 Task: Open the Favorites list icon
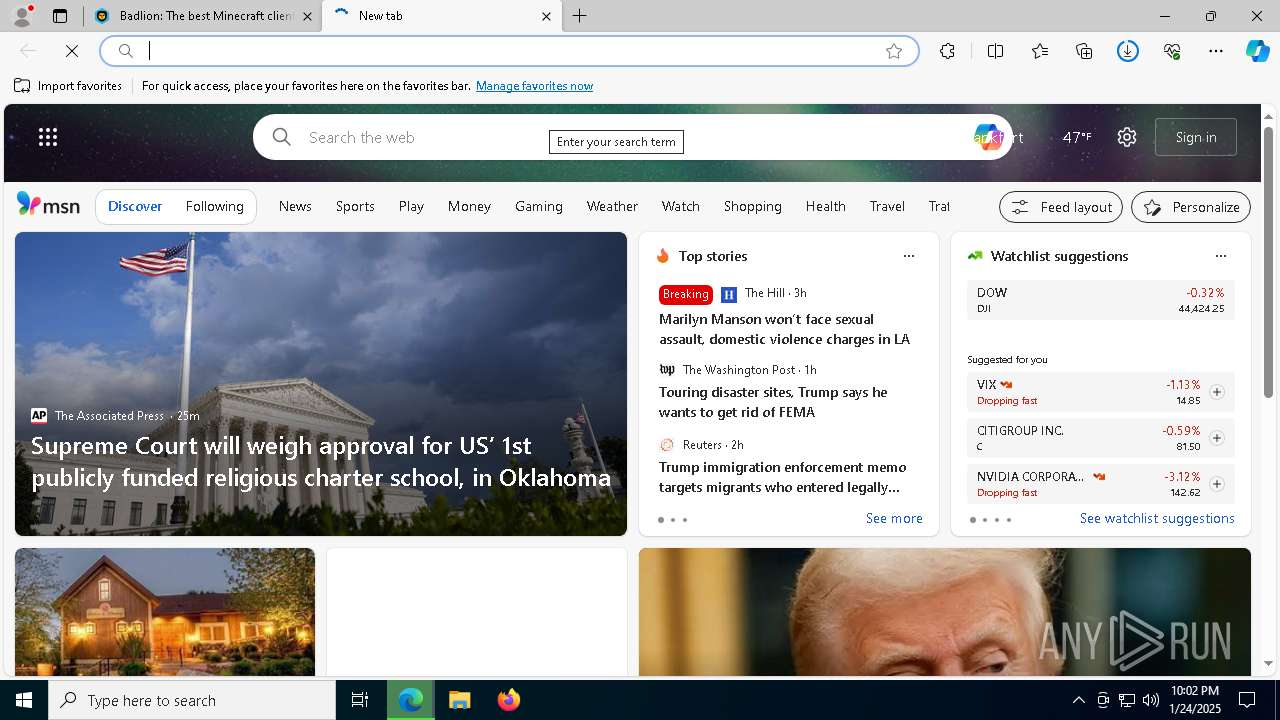[x=1040, y=51]
